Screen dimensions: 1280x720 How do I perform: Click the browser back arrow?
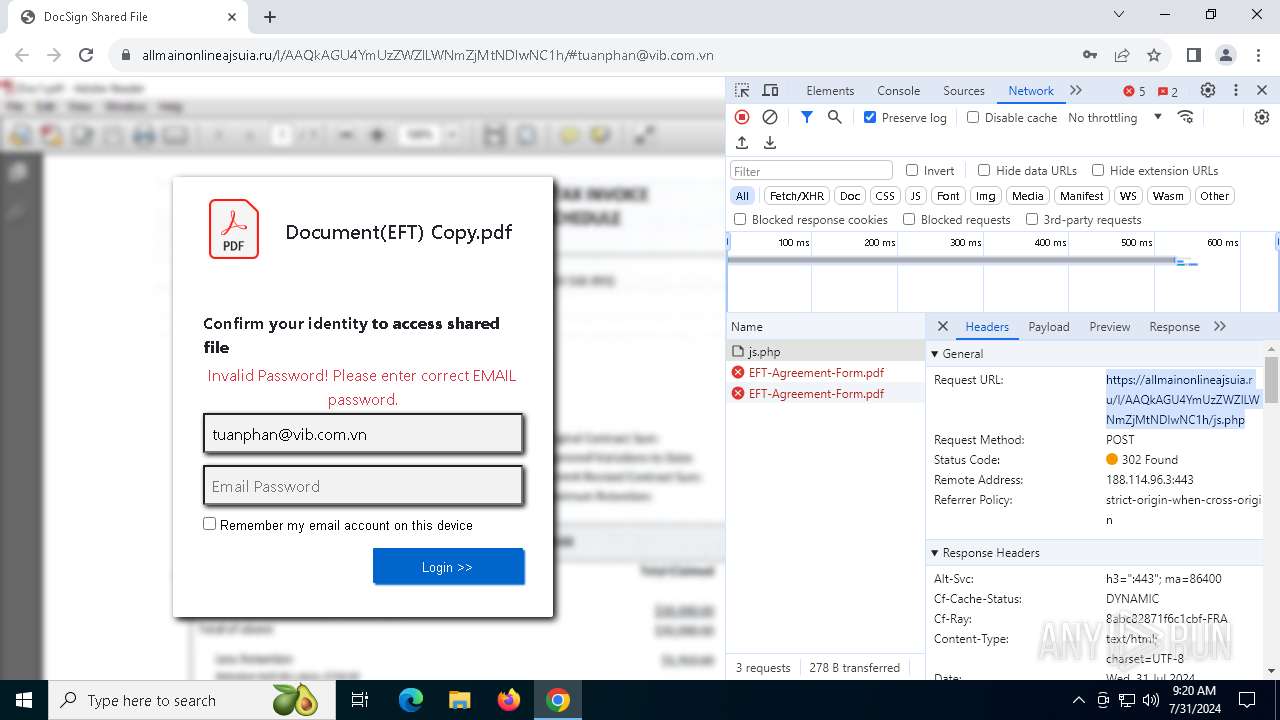pyautogui.click(x=22, y=55)
